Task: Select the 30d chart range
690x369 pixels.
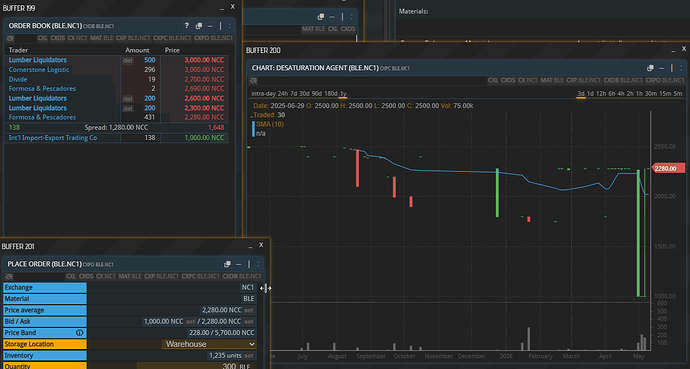Action: point(305,94)
